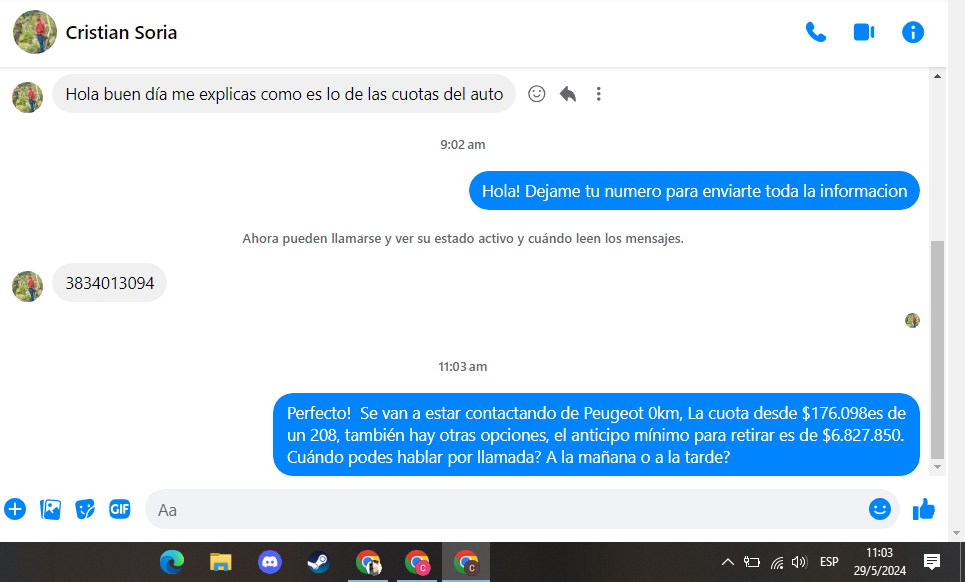Open the plus menu for more actions
The image size is (965, 582).
tap(15, 509)
